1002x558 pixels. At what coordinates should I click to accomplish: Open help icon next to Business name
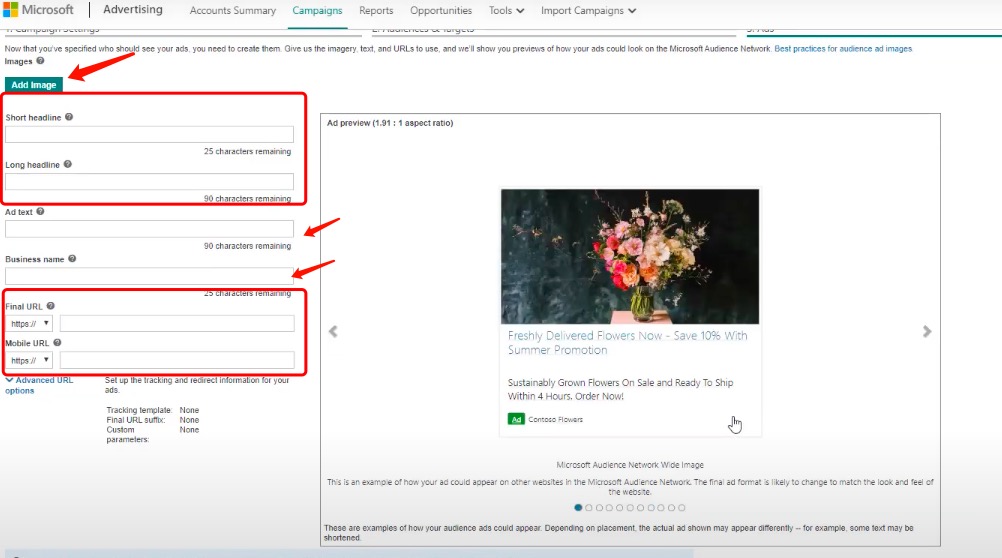coord(72,259)
